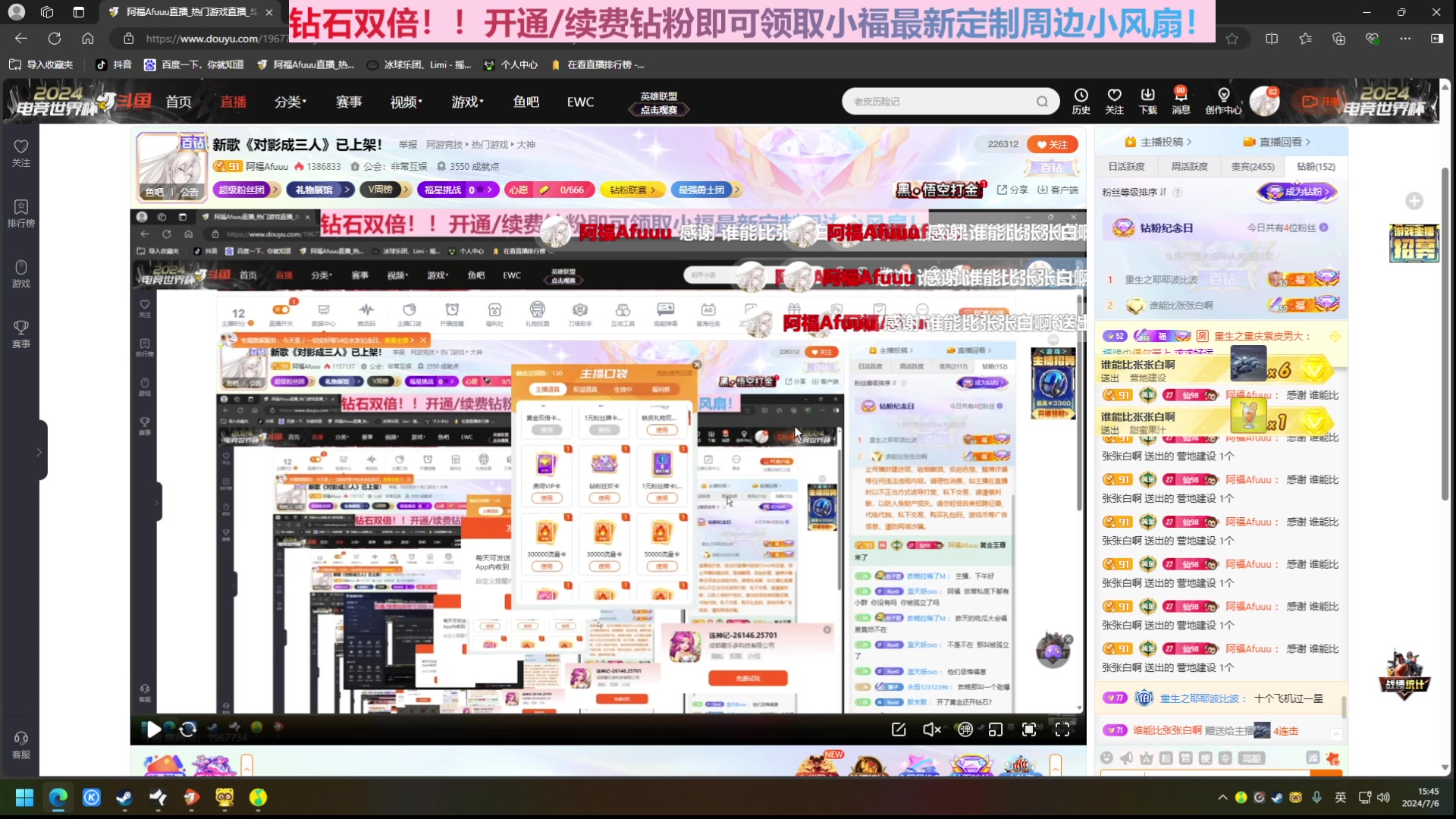The image size is (1456, 819).
Task: Report the stream via 举报
Action: coord(408,144)
